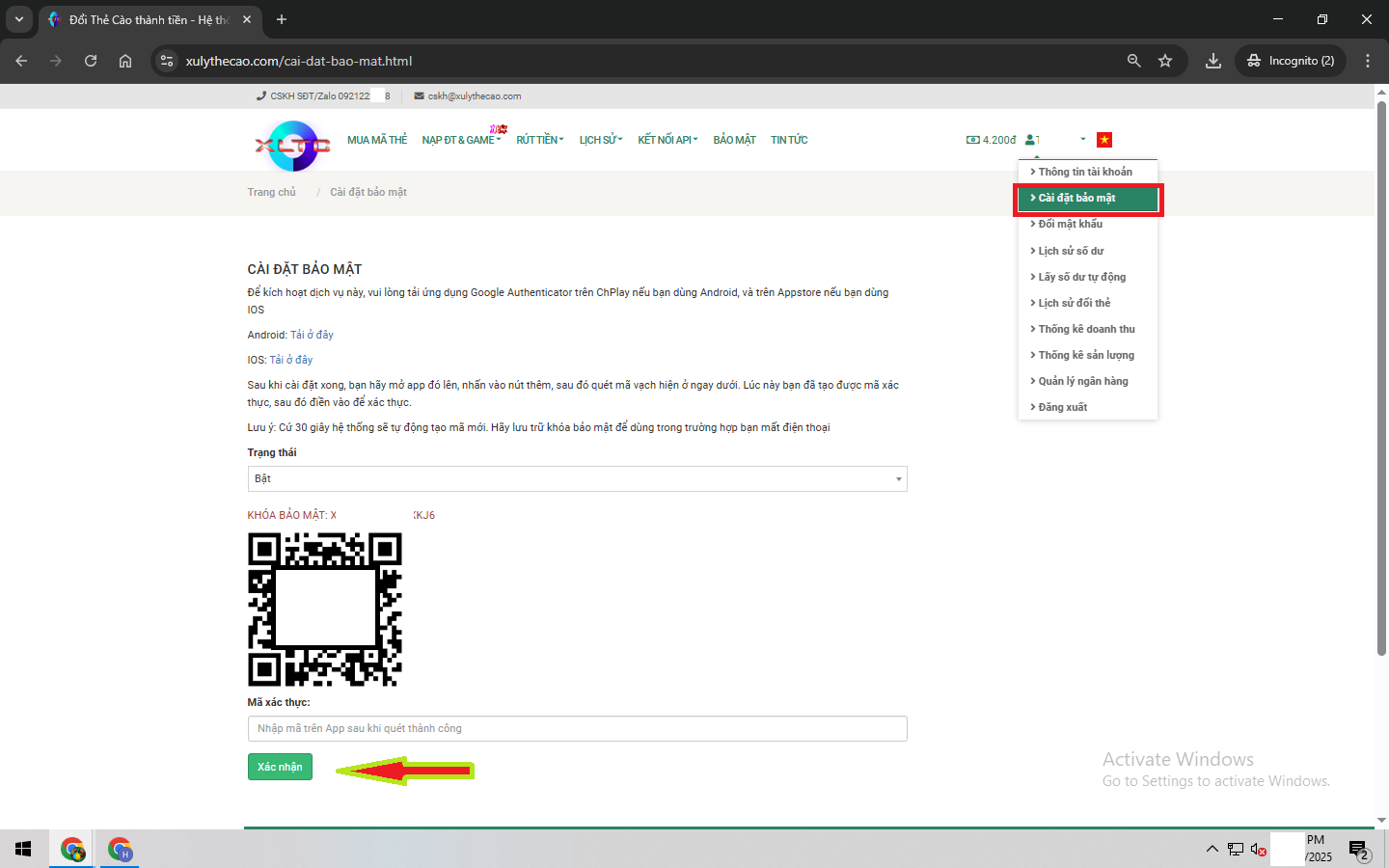
Task: Open Thống kê doanh thu entry
Action: click(x=1088, y=329)
